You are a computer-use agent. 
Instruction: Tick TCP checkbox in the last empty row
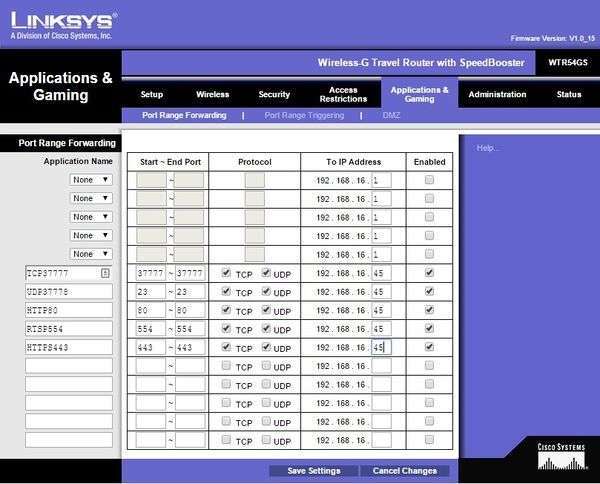226,440
